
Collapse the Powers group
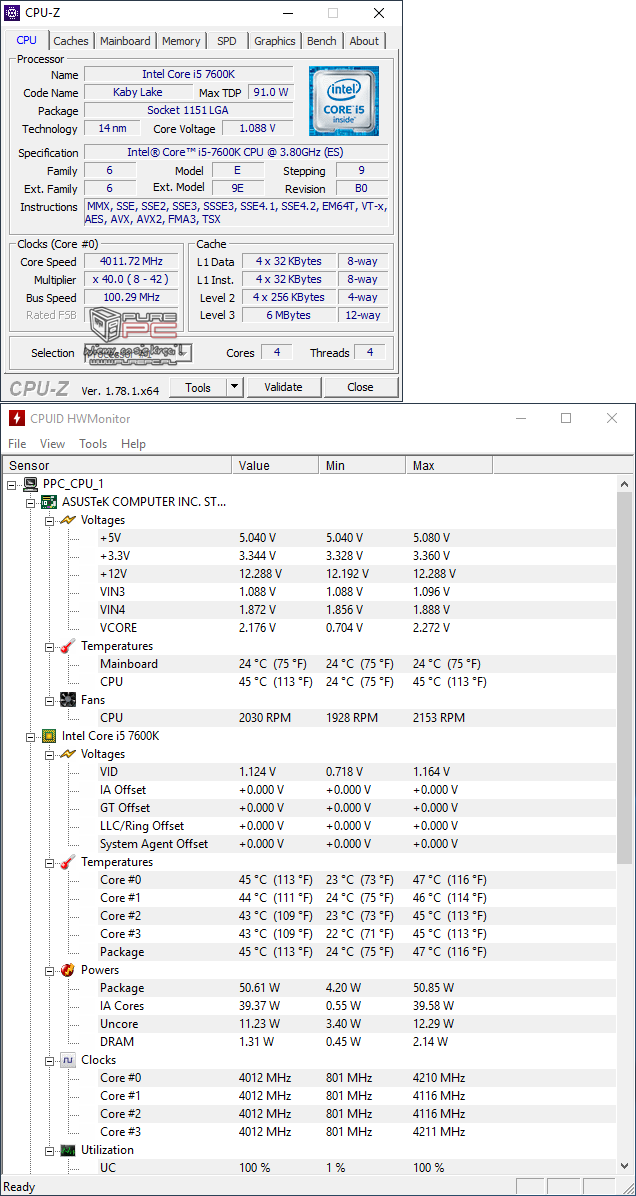click(49, 970)
